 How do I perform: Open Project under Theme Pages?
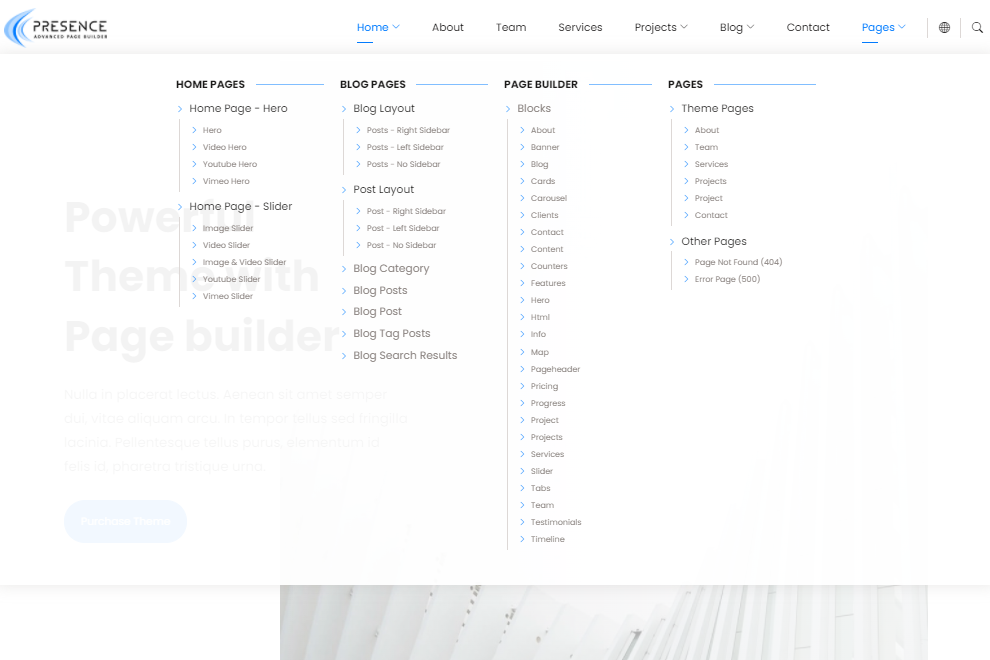[708, 198]
